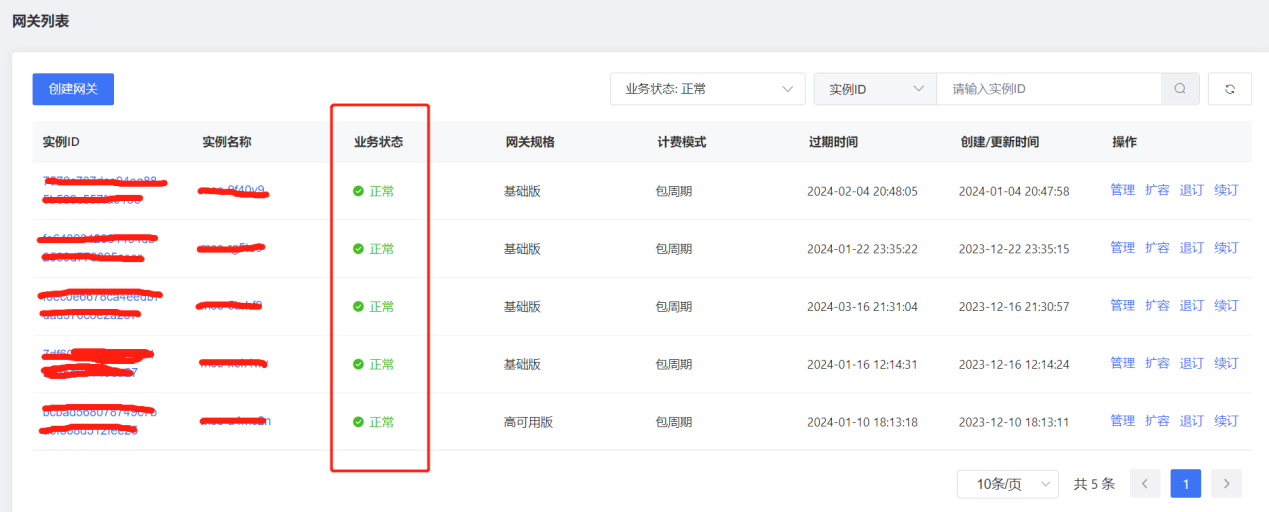Click the 业务状态 column header
Screen dimensions: 1269x512
pyautogui.click(x=379, y=142)
